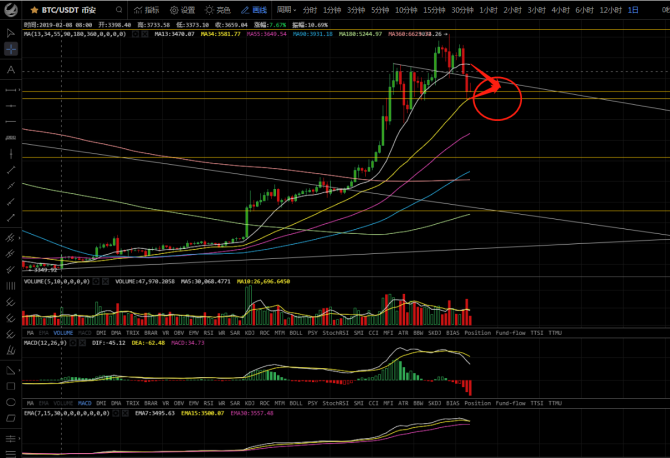Choose highlighted MACD tab under the MACD panel

[x=85, y=403]
